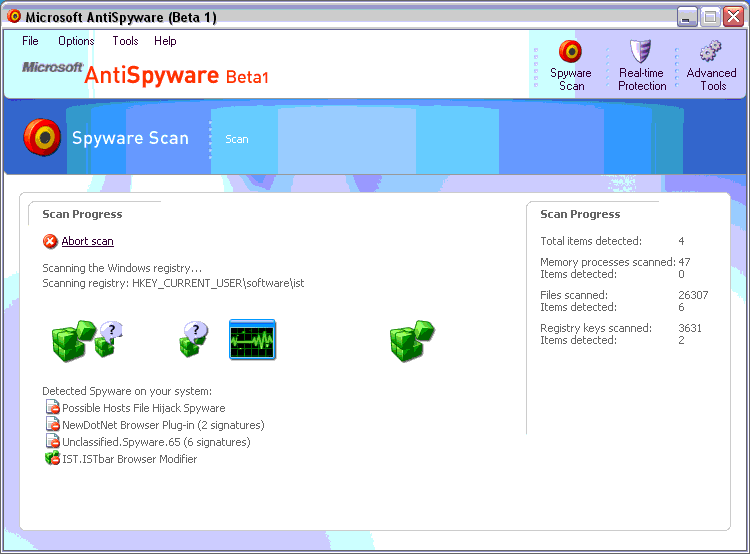Image resolution: width=750 pixels, height=554 pixels.
Task: Click the Abort scan link
Action: coord(88,241)
